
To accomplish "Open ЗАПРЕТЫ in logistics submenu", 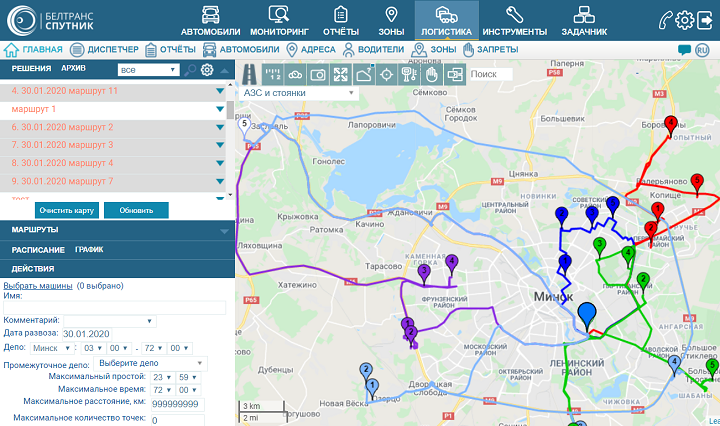I will 490,50.
